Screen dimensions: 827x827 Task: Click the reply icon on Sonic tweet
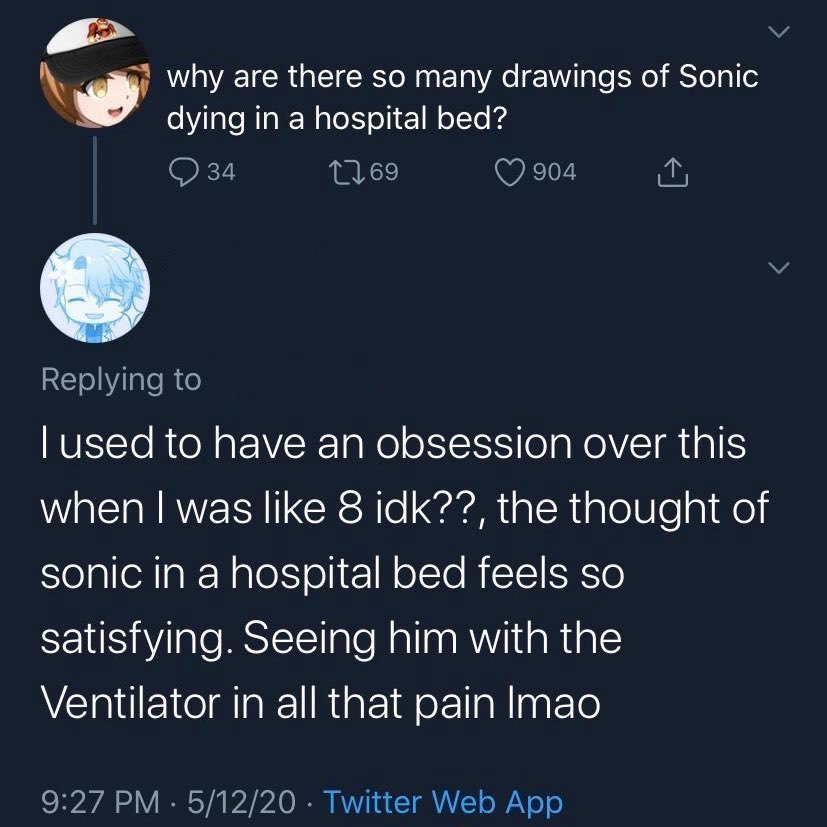tap(184, 171)
